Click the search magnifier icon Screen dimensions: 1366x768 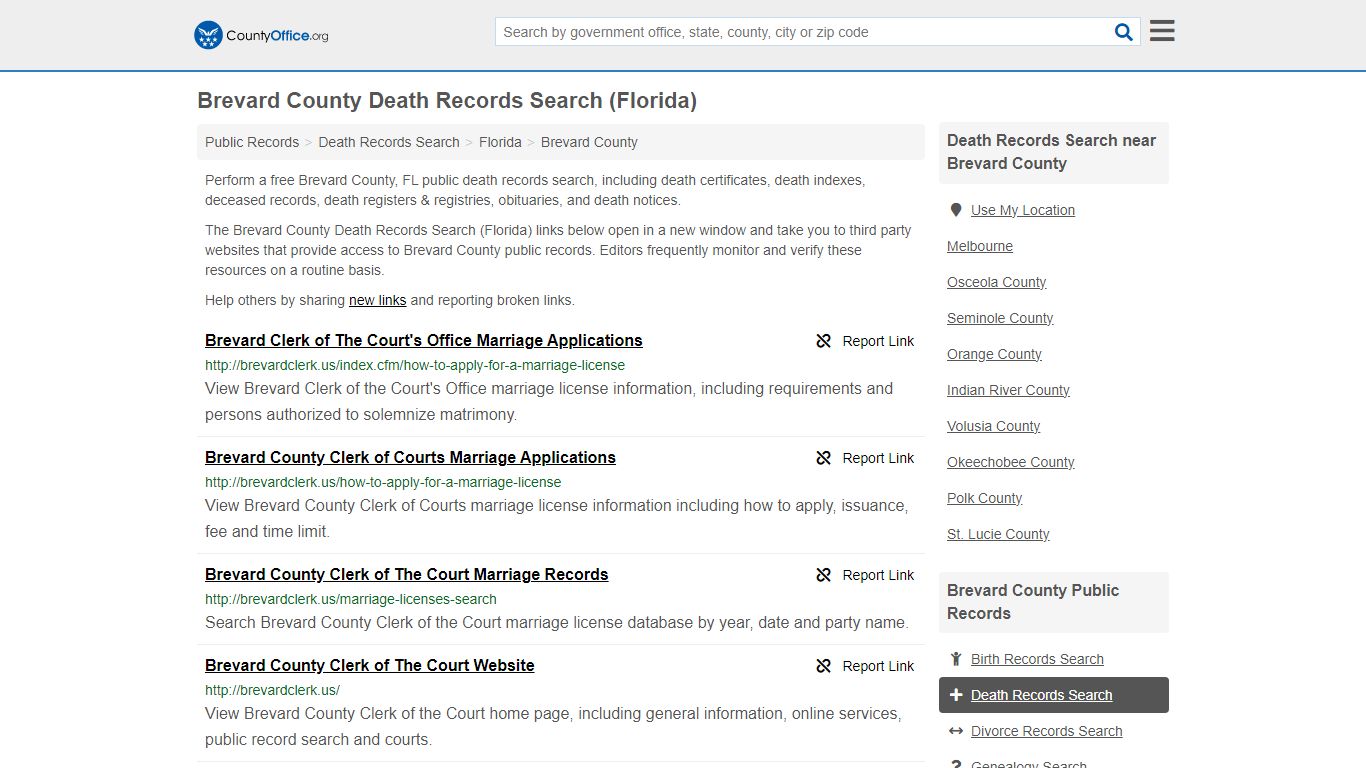[x=1124, y=32]
